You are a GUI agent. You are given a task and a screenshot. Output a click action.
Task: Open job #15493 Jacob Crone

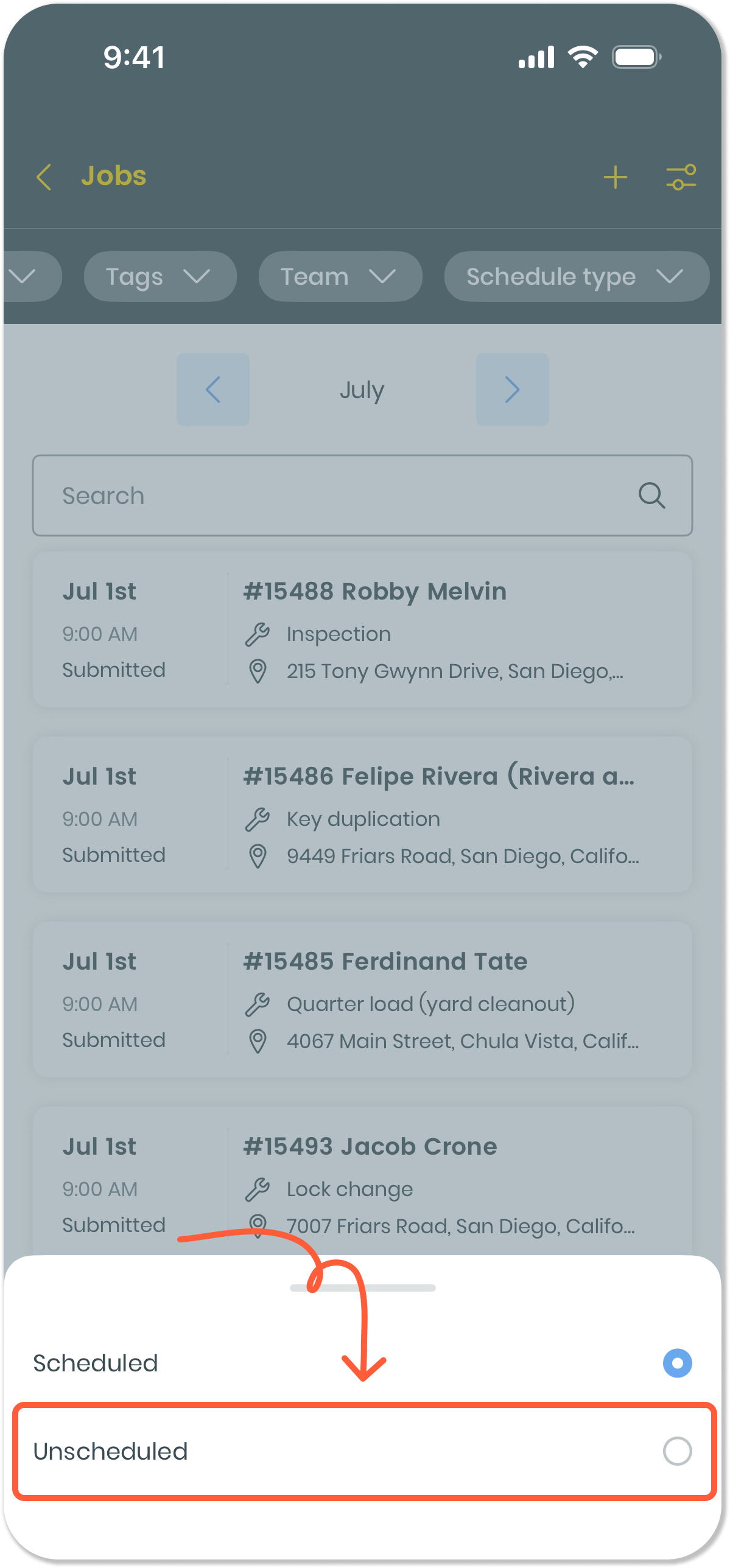click(370, 1147)
